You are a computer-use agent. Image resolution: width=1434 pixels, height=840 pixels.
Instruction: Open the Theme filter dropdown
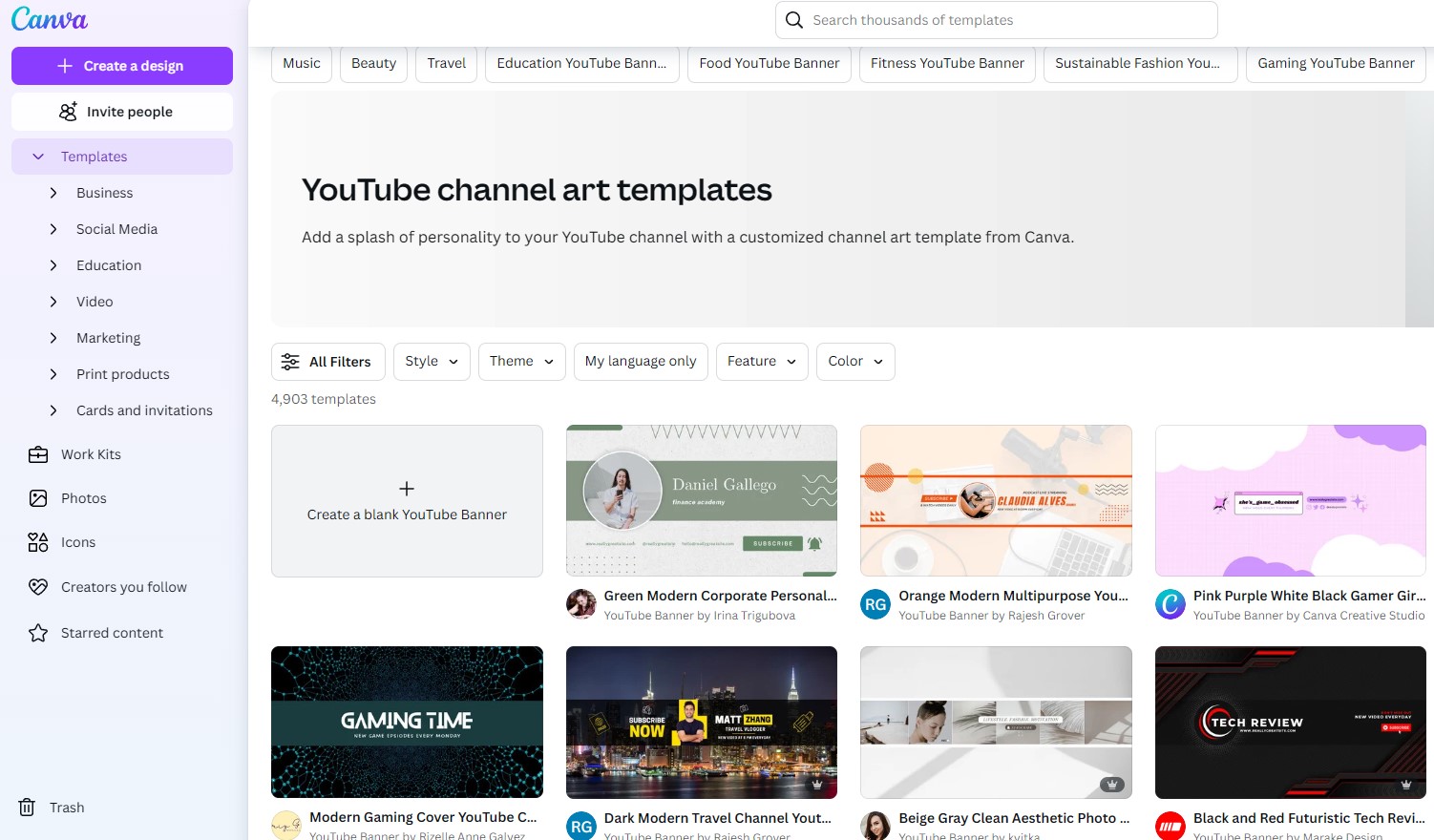522,362
